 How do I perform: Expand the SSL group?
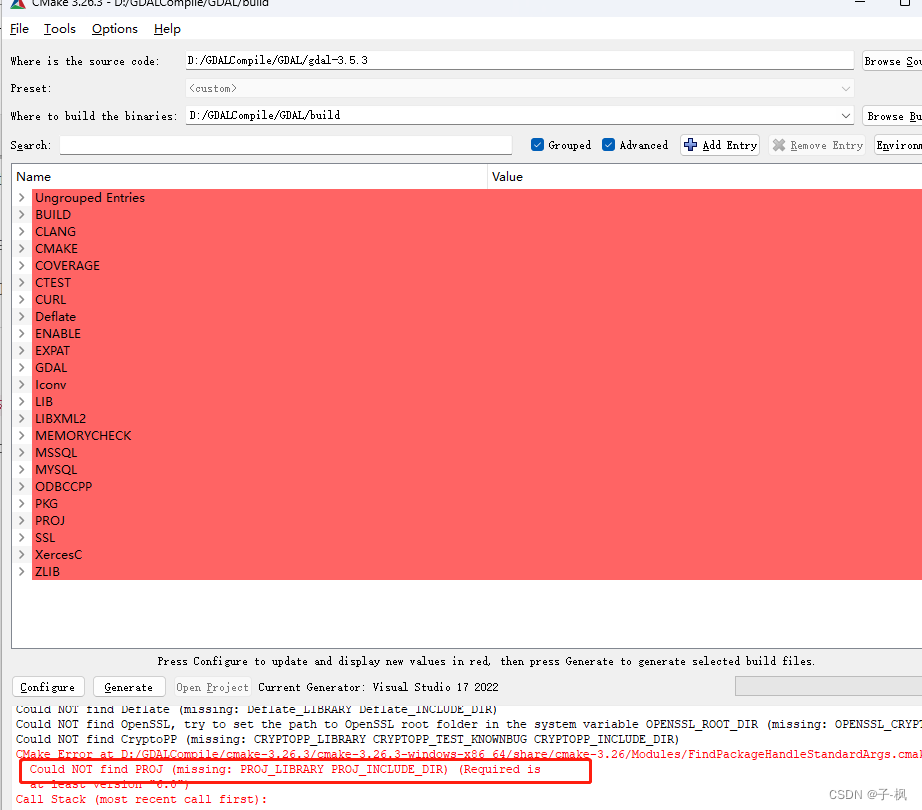(22, 538)
